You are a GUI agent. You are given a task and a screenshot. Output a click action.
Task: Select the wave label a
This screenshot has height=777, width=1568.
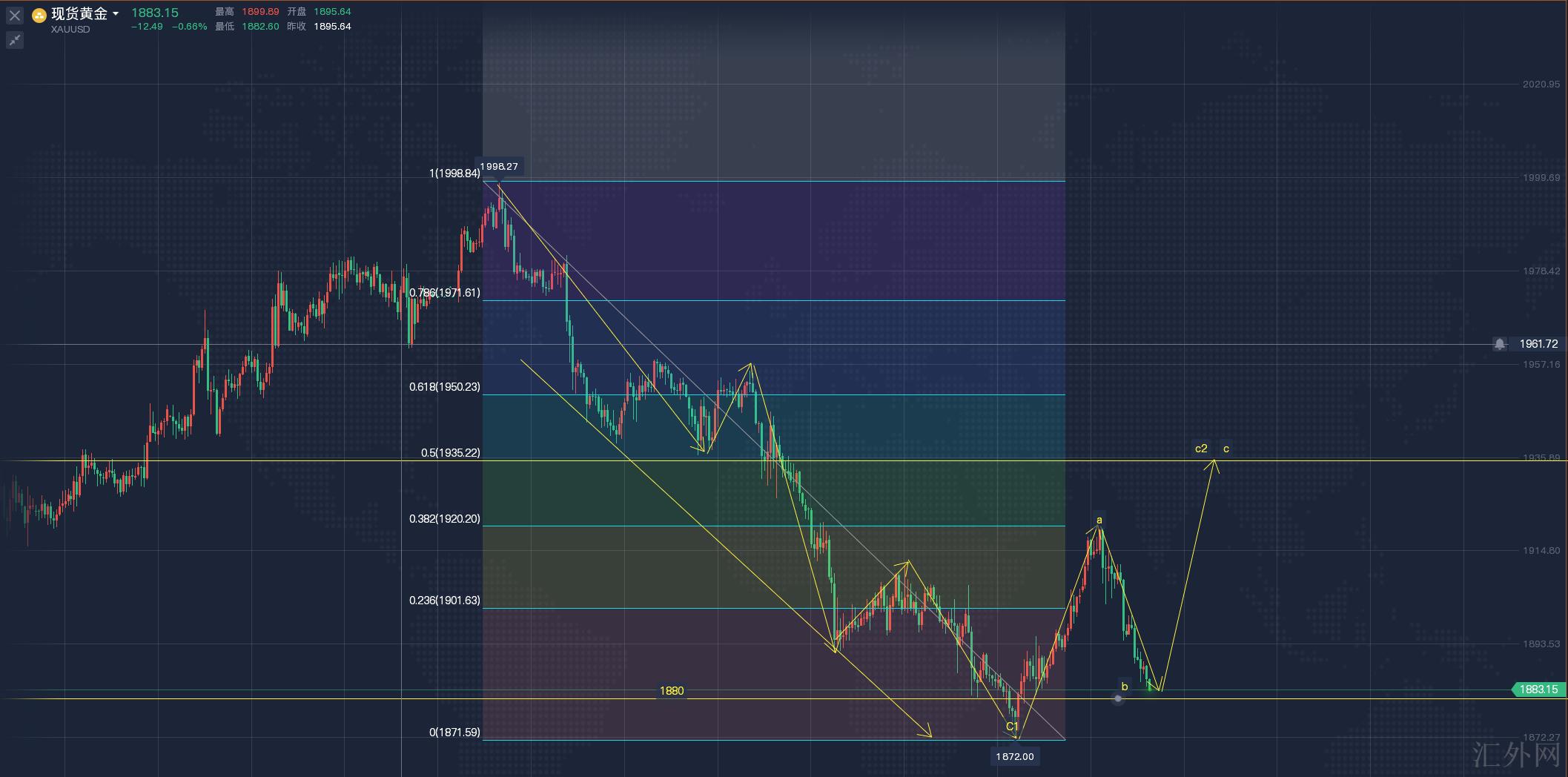click(x=1099, y=520)
